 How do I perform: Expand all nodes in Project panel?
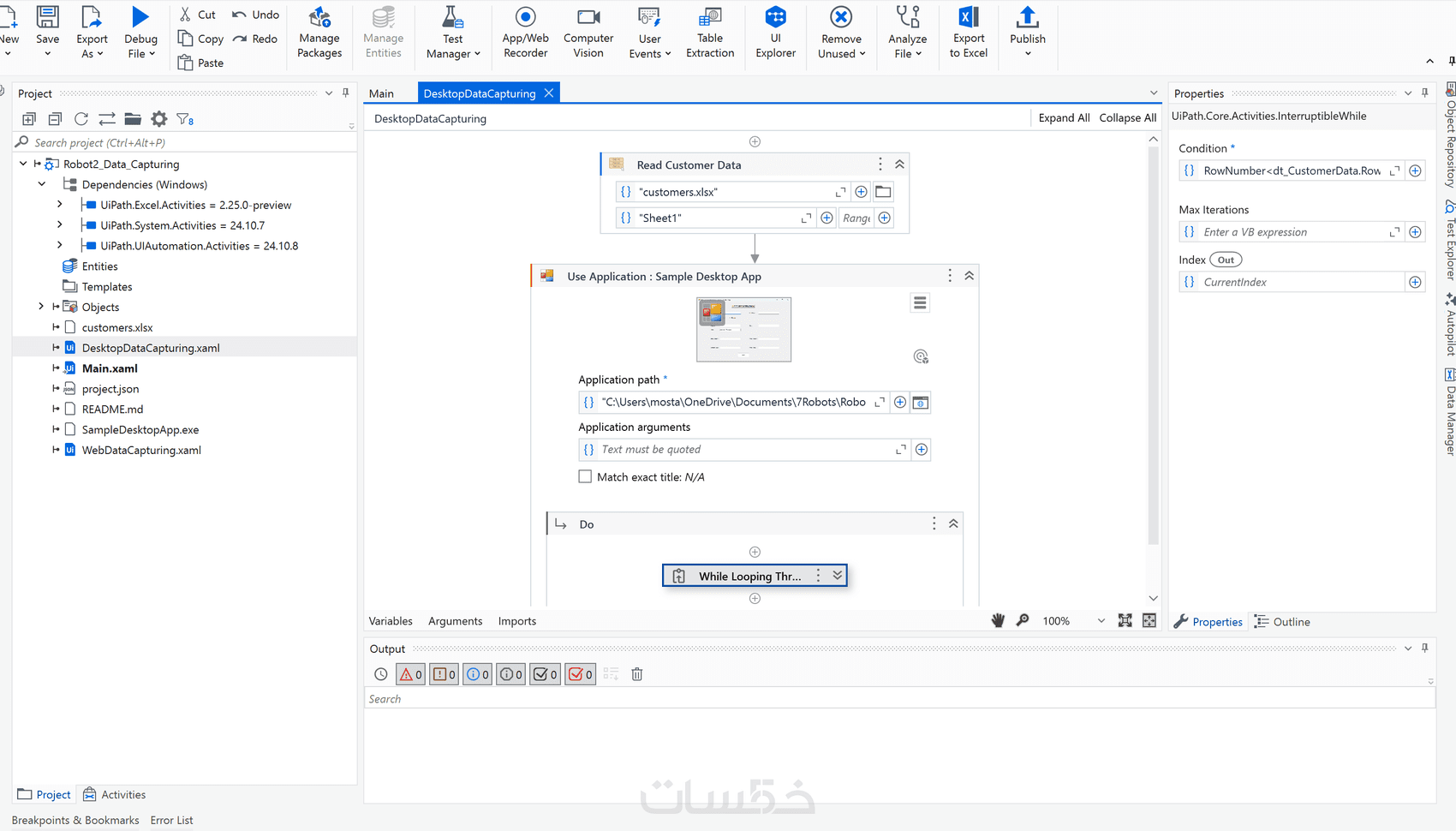coord(29,119)
